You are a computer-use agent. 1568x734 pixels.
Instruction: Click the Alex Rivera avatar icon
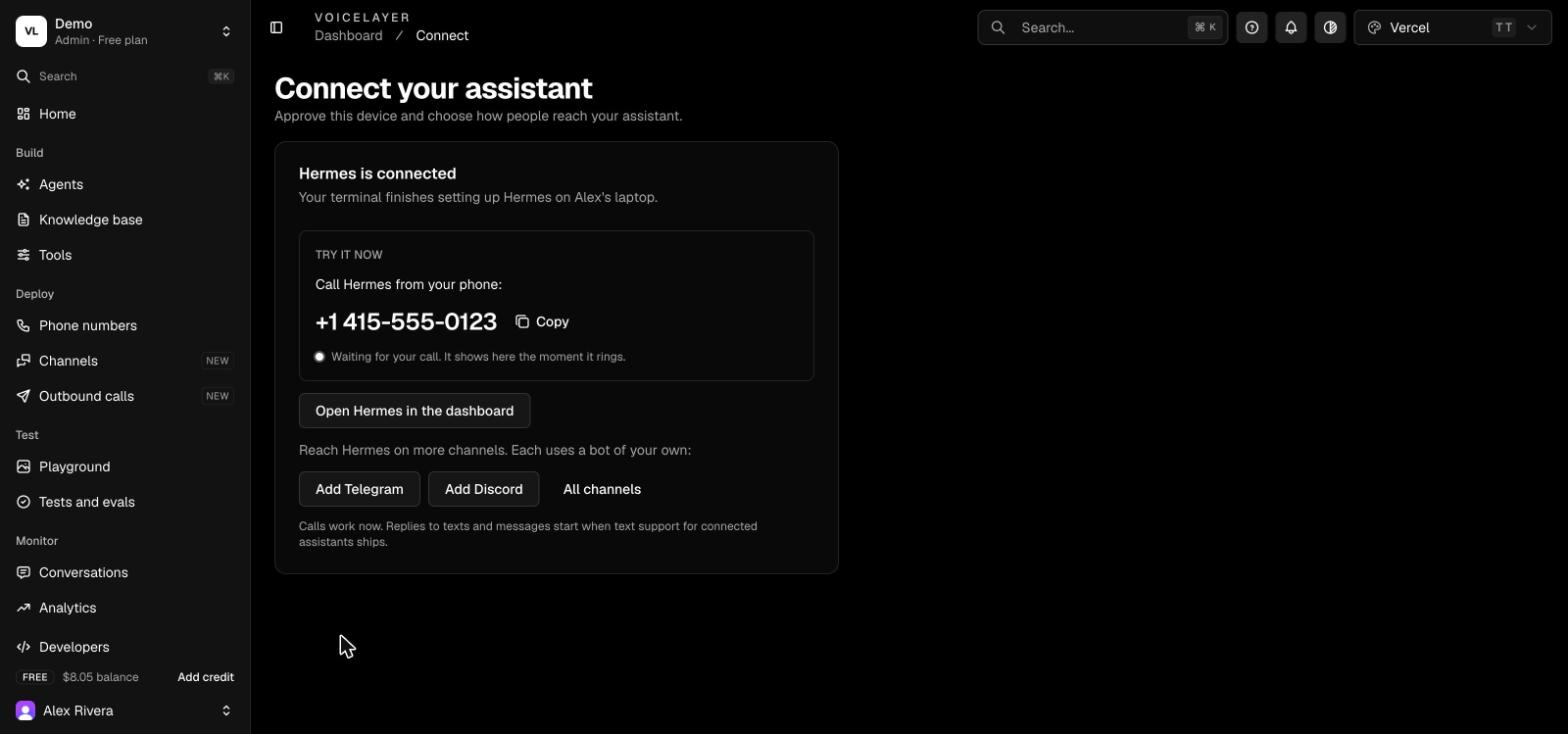click(26, 711)
